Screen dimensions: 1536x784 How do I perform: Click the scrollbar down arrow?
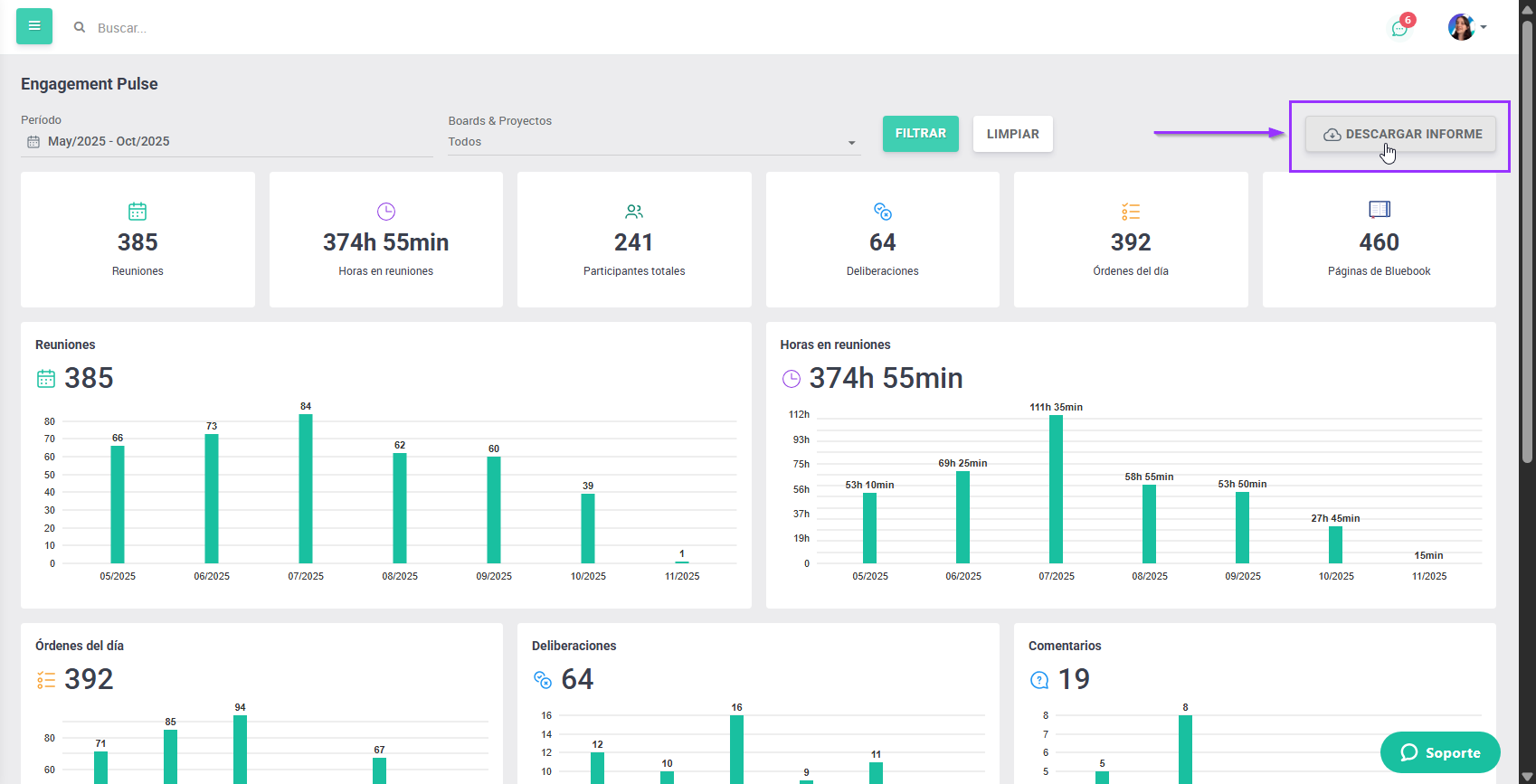(1527, 776)
